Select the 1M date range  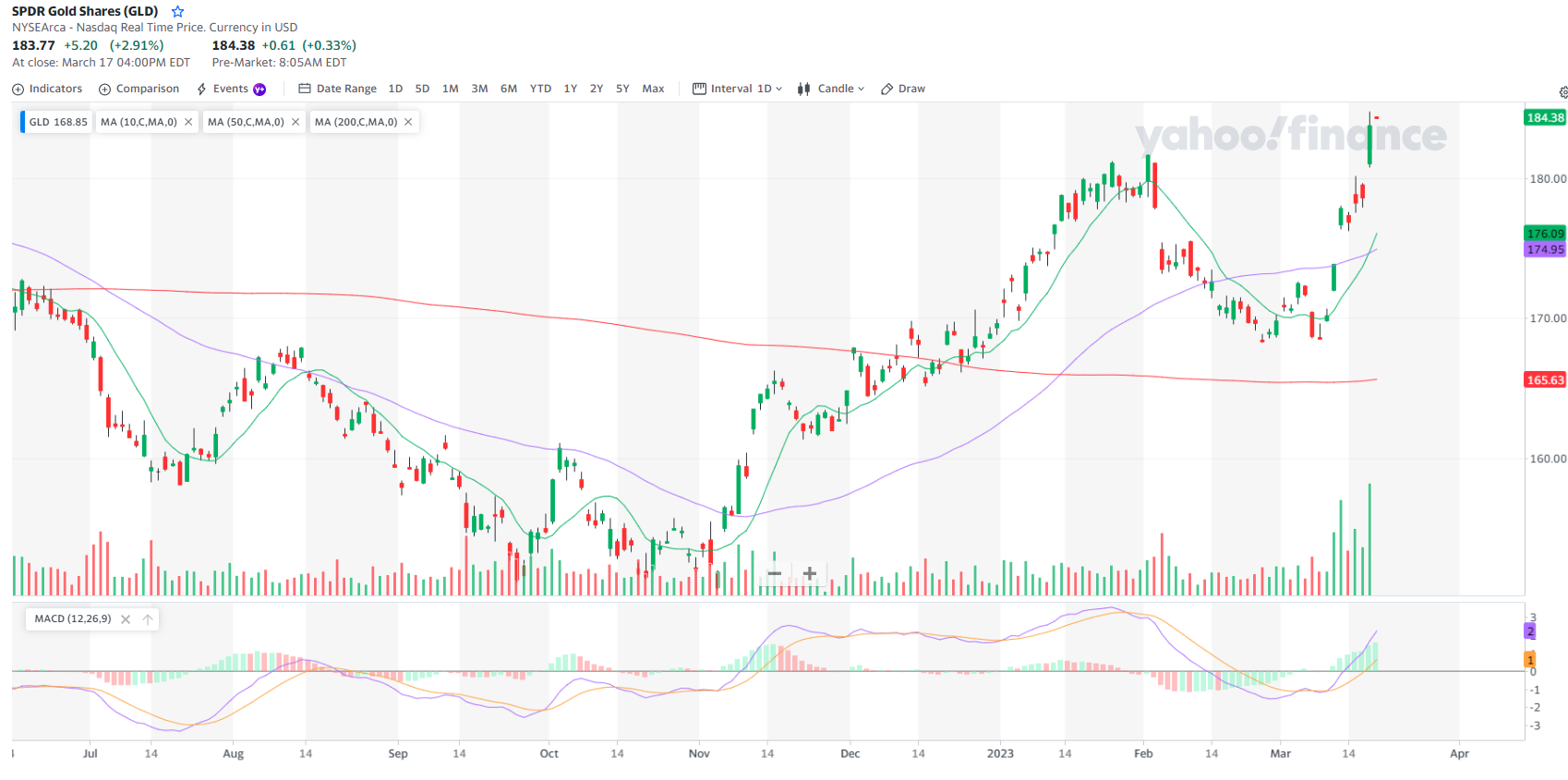[x=450, y=89]
